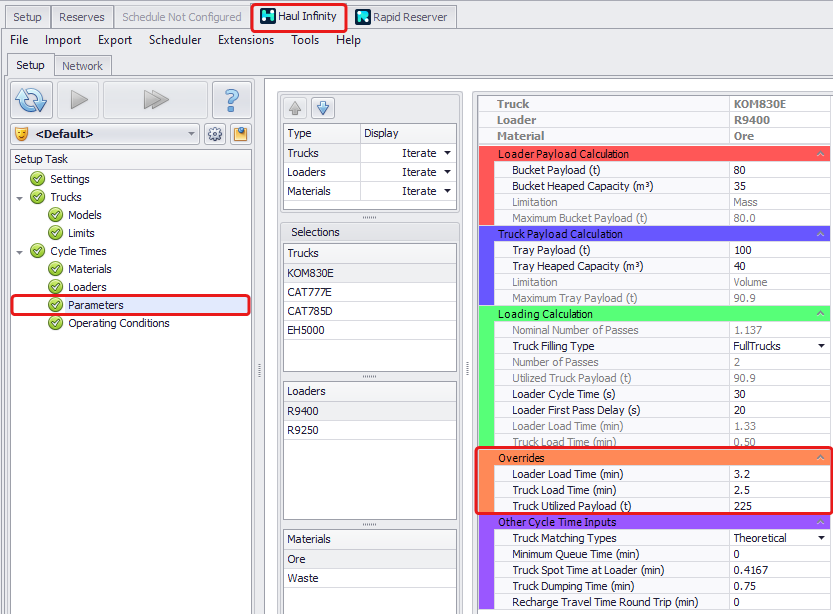Click the refresh arrows toolbar icon
The width and height of the screenshot is (833, 614).
[x=31, y=100]
